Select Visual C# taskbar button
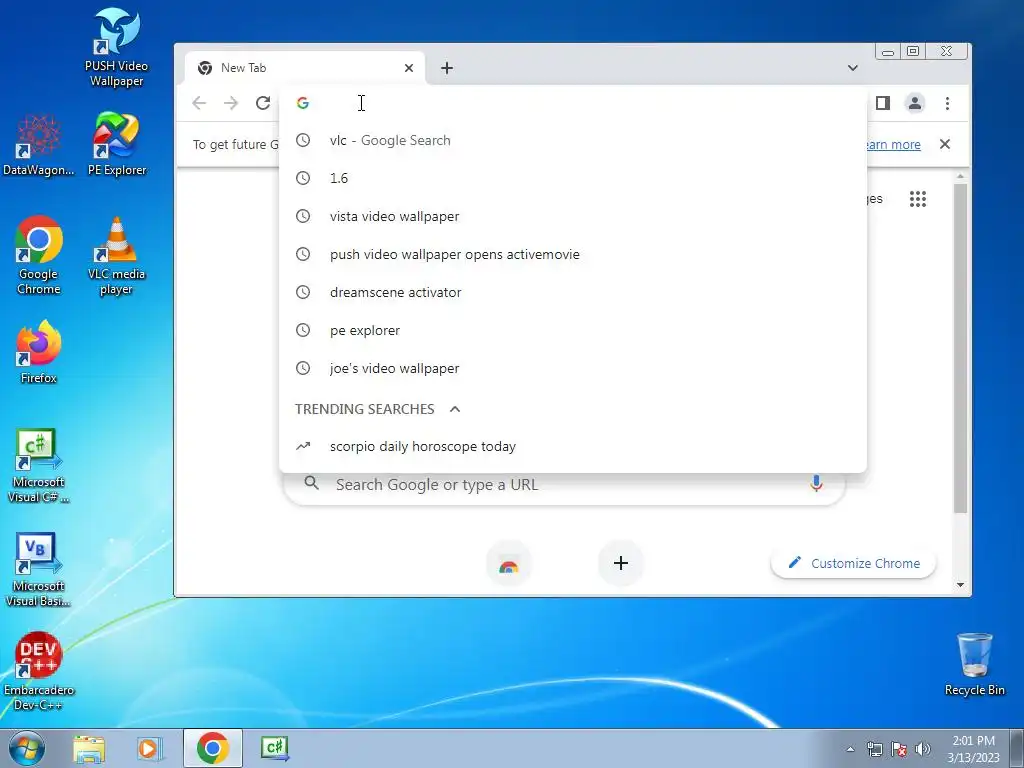The height and width of the screenshot is (768, 1024). pyautogui.click(x=274, y=748)
